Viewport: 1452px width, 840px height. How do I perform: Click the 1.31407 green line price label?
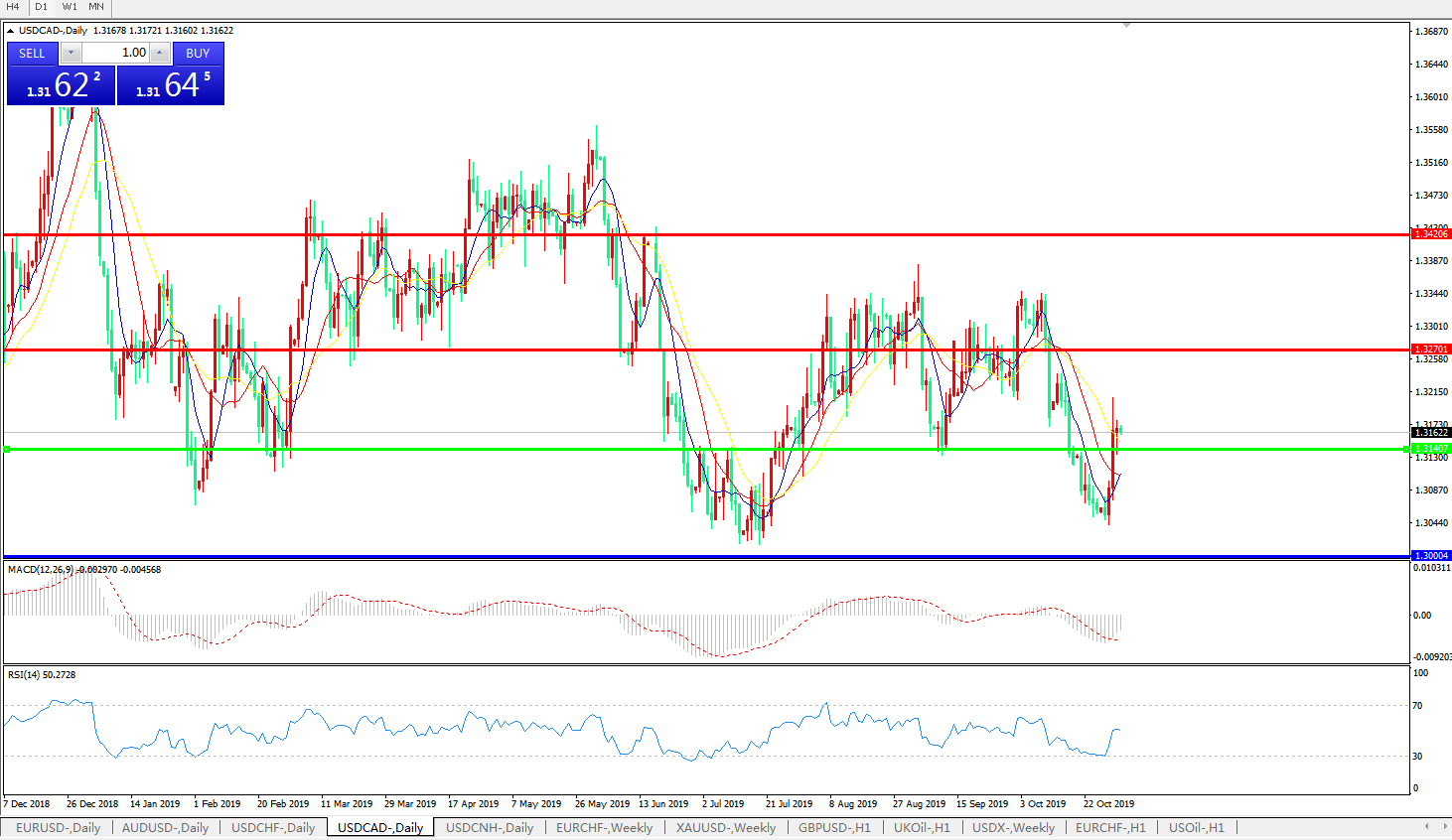tap(1431, 449)
